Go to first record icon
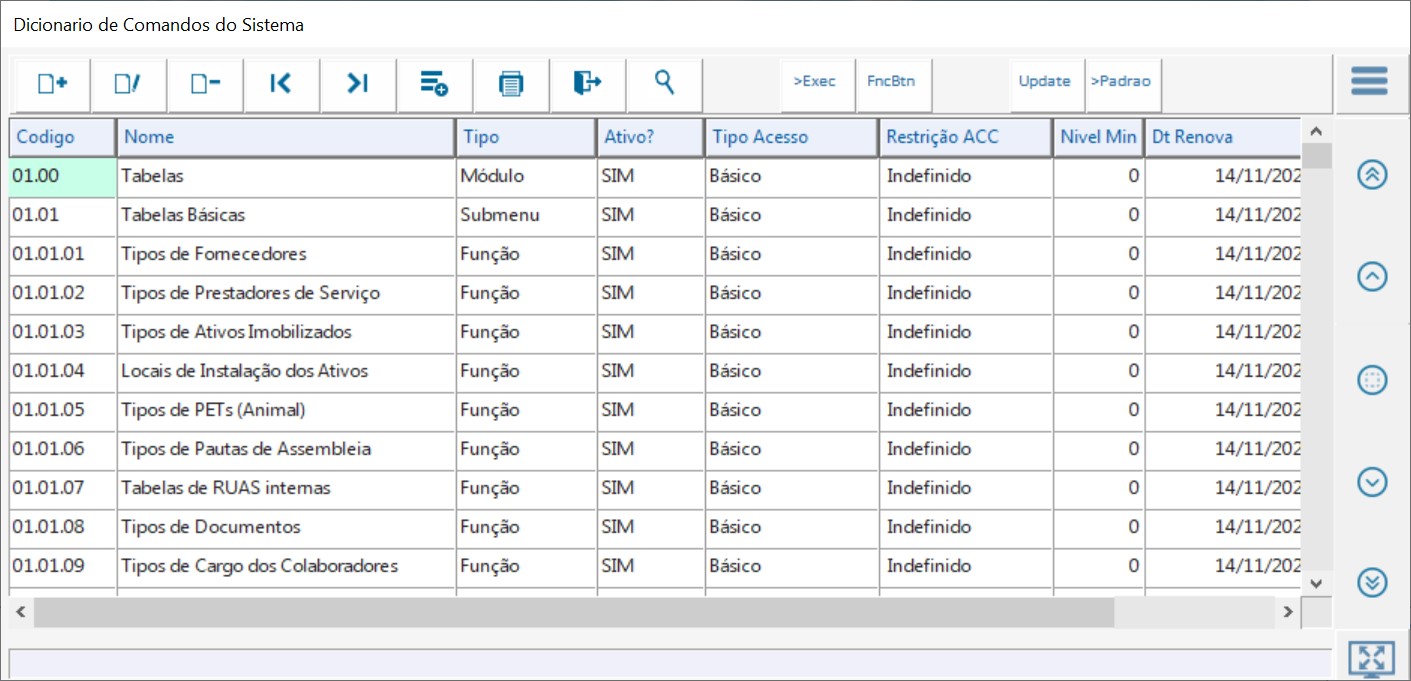 (x=281, y=84)
